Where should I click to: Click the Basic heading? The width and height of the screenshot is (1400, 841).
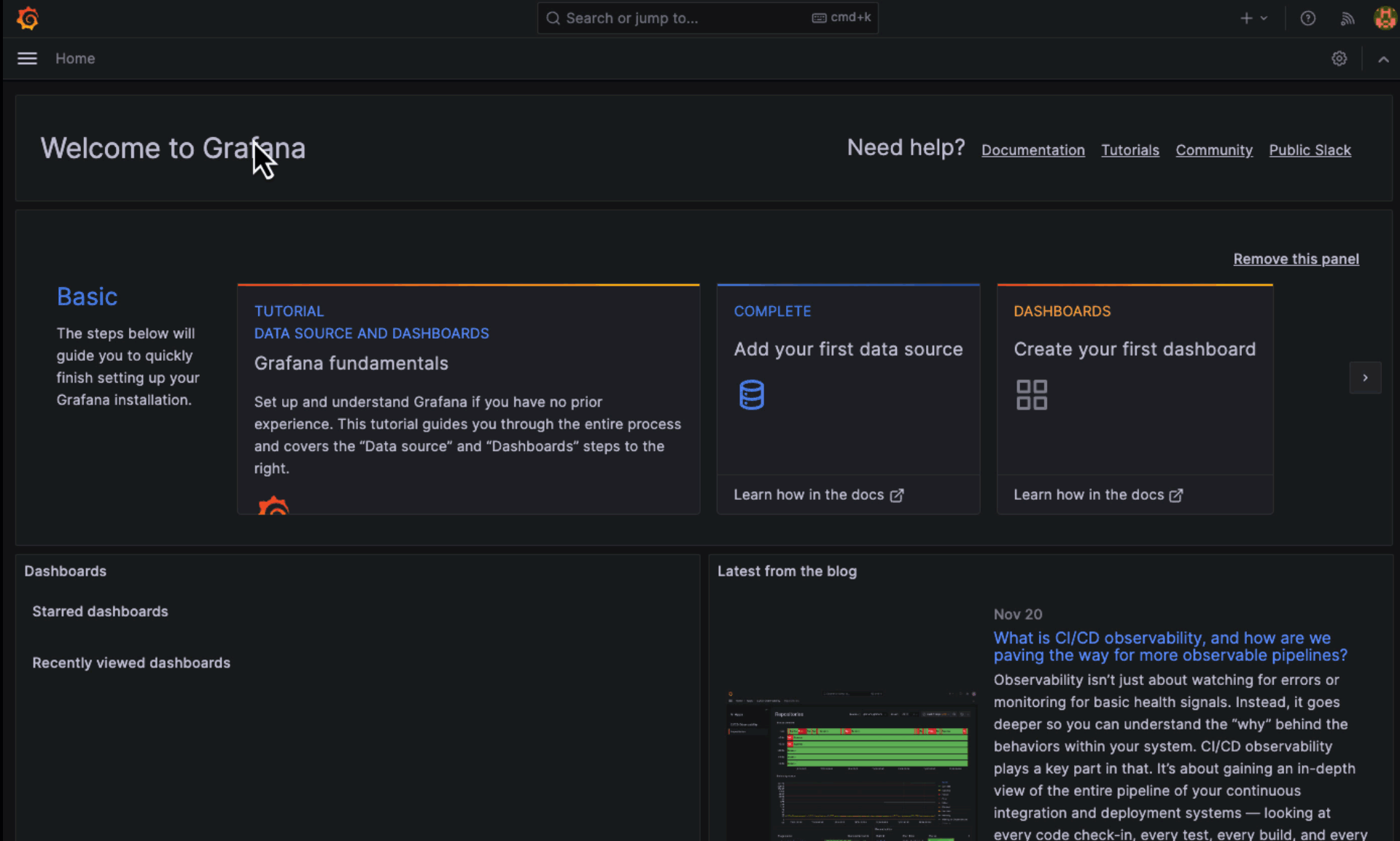(x=87, y=297)
